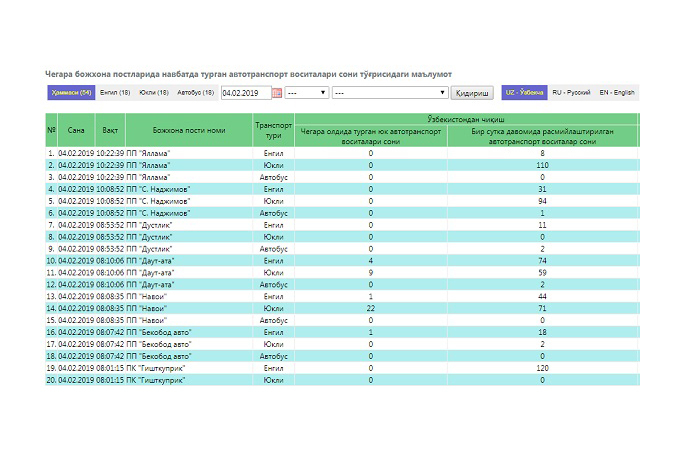680x453 pixels.
Task: Choose the EN - English language
Action: tap(617, 92)
